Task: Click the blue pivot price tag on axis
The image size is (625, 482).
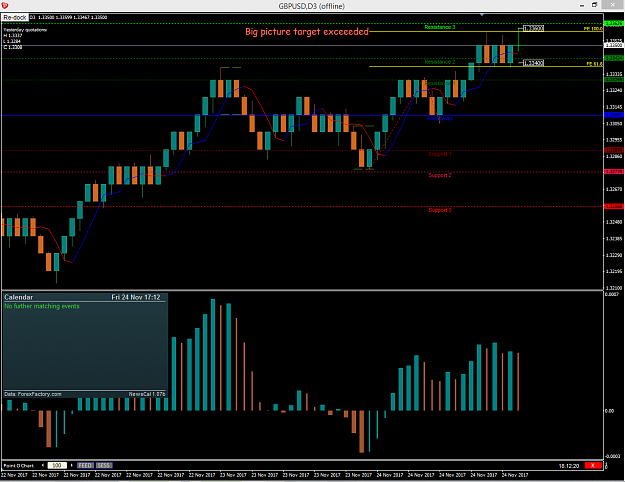Action: tap(614, 115)
